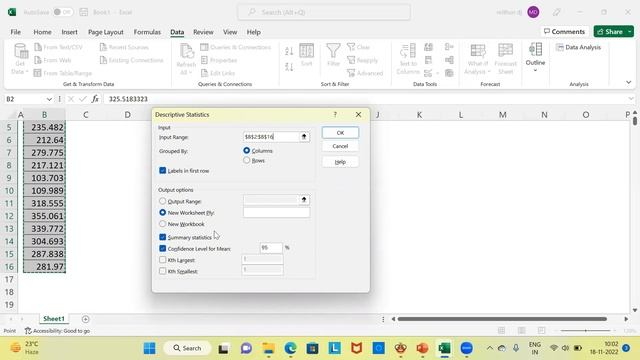The image size is (640, 360).
Task: Toggle the AutoSave switch
Action: 63,12
